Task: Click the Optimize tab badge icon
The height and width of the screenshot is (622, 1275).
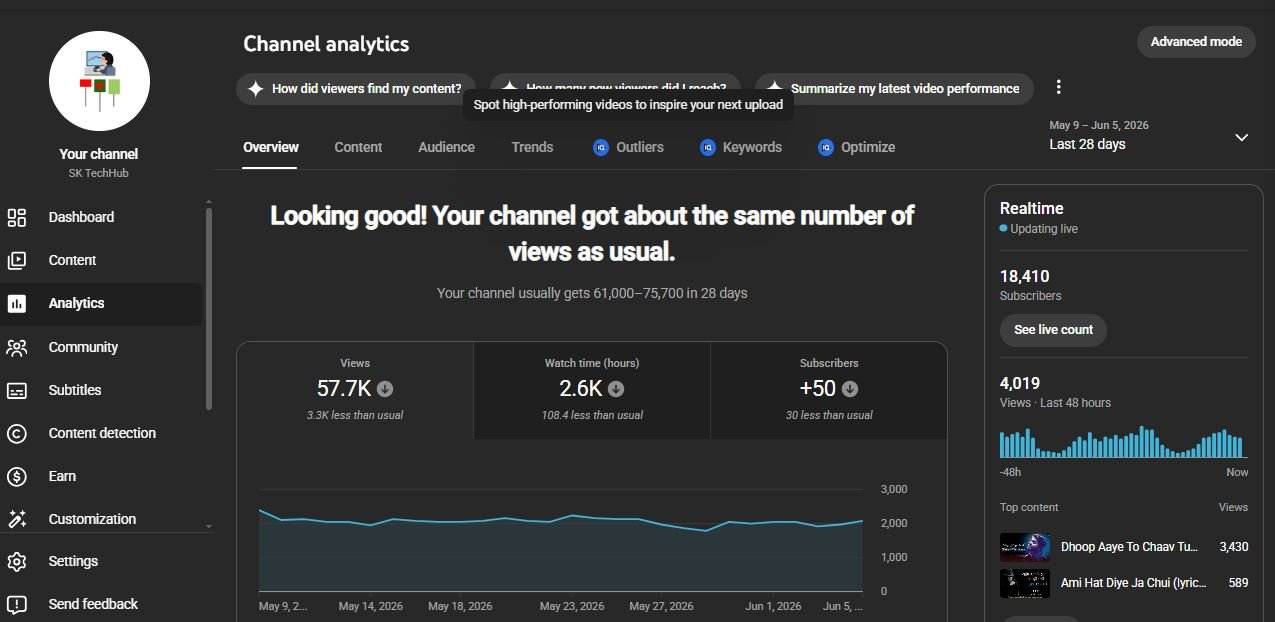Action: click(826, 147)
